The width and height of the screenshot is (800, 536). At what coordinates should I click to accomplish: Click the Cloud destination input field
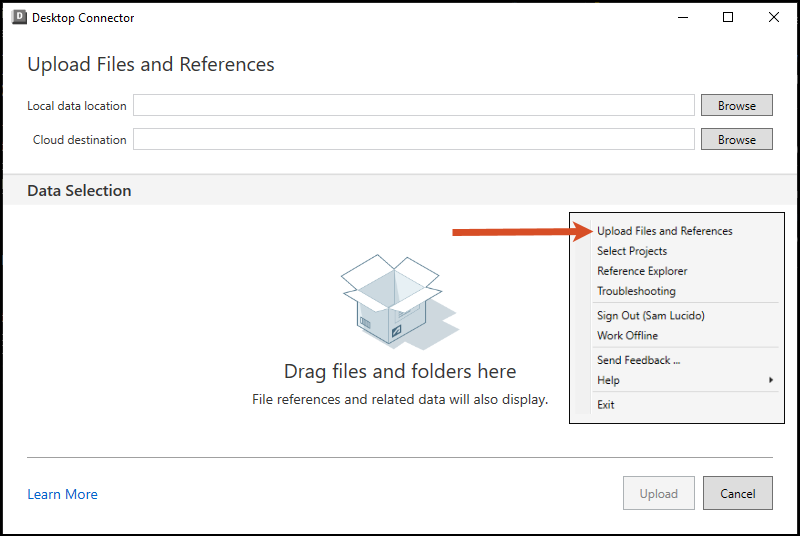click(414, 139)
